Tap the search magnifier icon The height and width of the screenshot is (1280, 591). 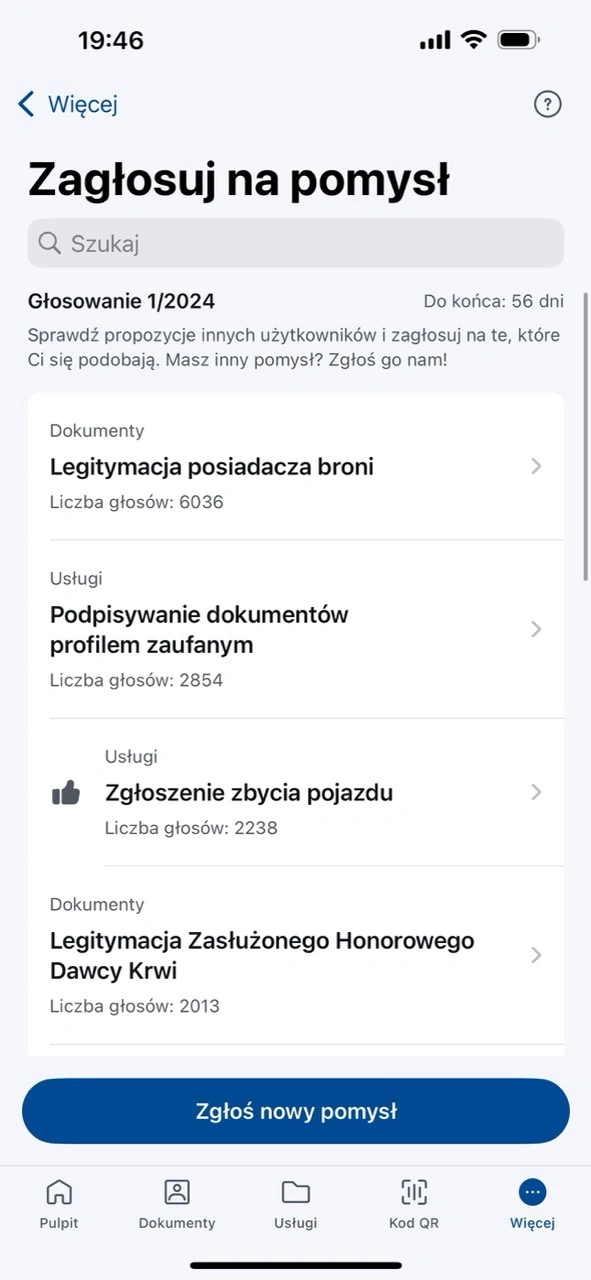click(x=49, y=243)
